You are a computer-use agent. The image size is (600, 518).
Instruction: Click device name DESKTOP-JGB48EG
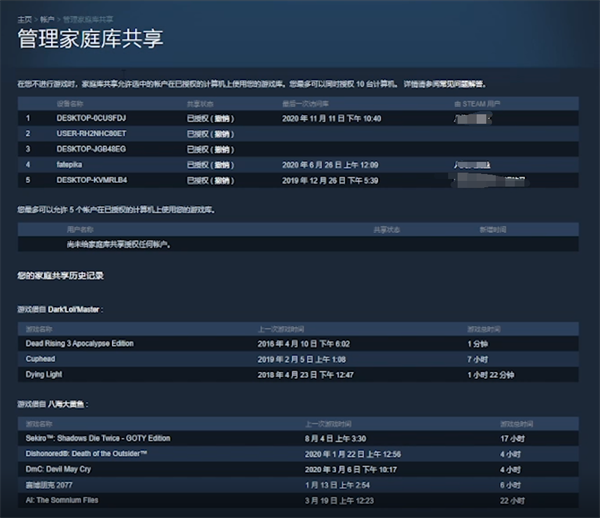(x=91, y=149)
